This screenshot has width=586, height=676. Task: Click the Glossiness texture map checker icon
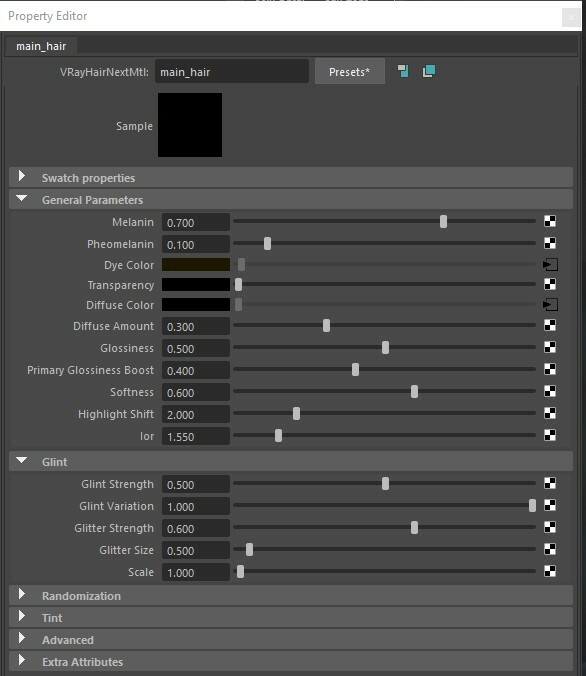point(550,347)
